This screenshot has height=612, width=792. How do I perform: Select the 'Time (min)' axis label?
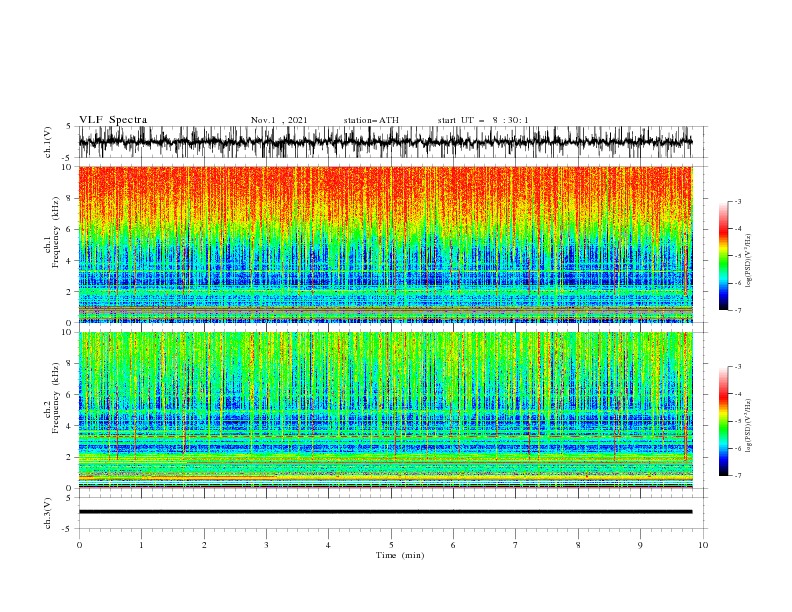(x=400, y=555)
